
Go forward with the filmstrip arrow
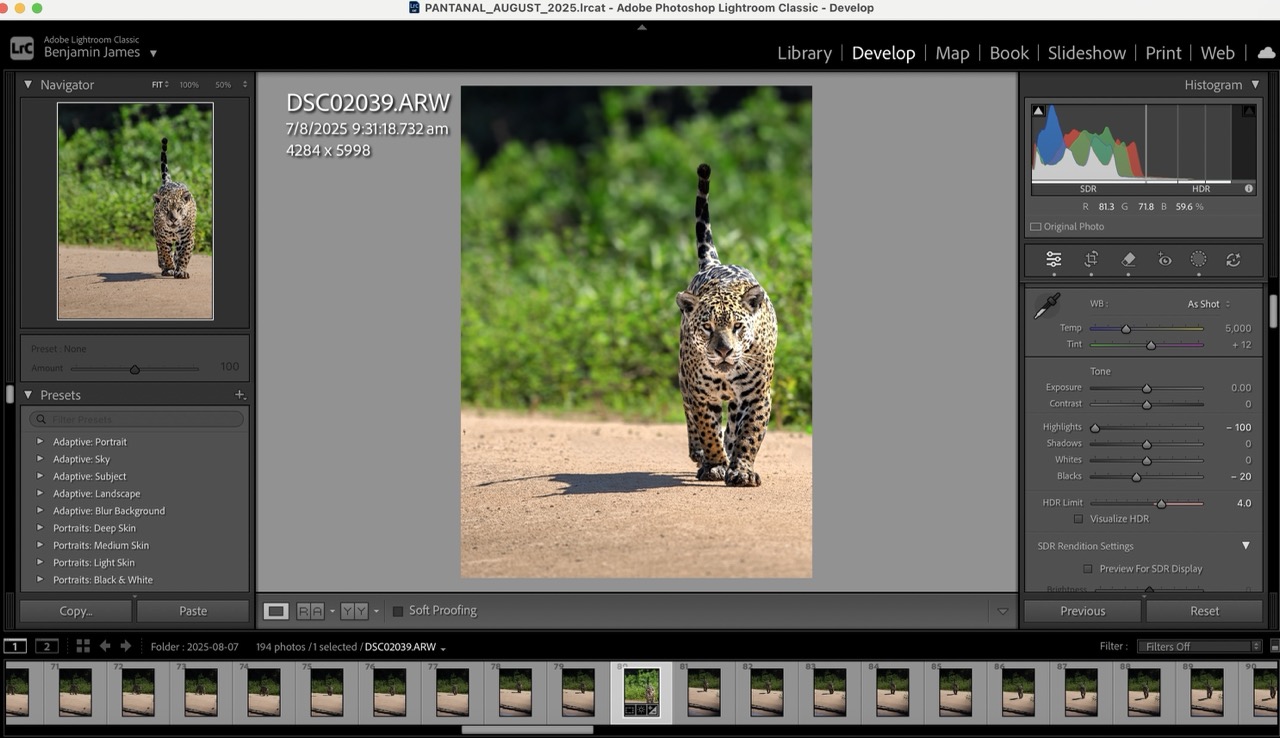tap(126, 647)
